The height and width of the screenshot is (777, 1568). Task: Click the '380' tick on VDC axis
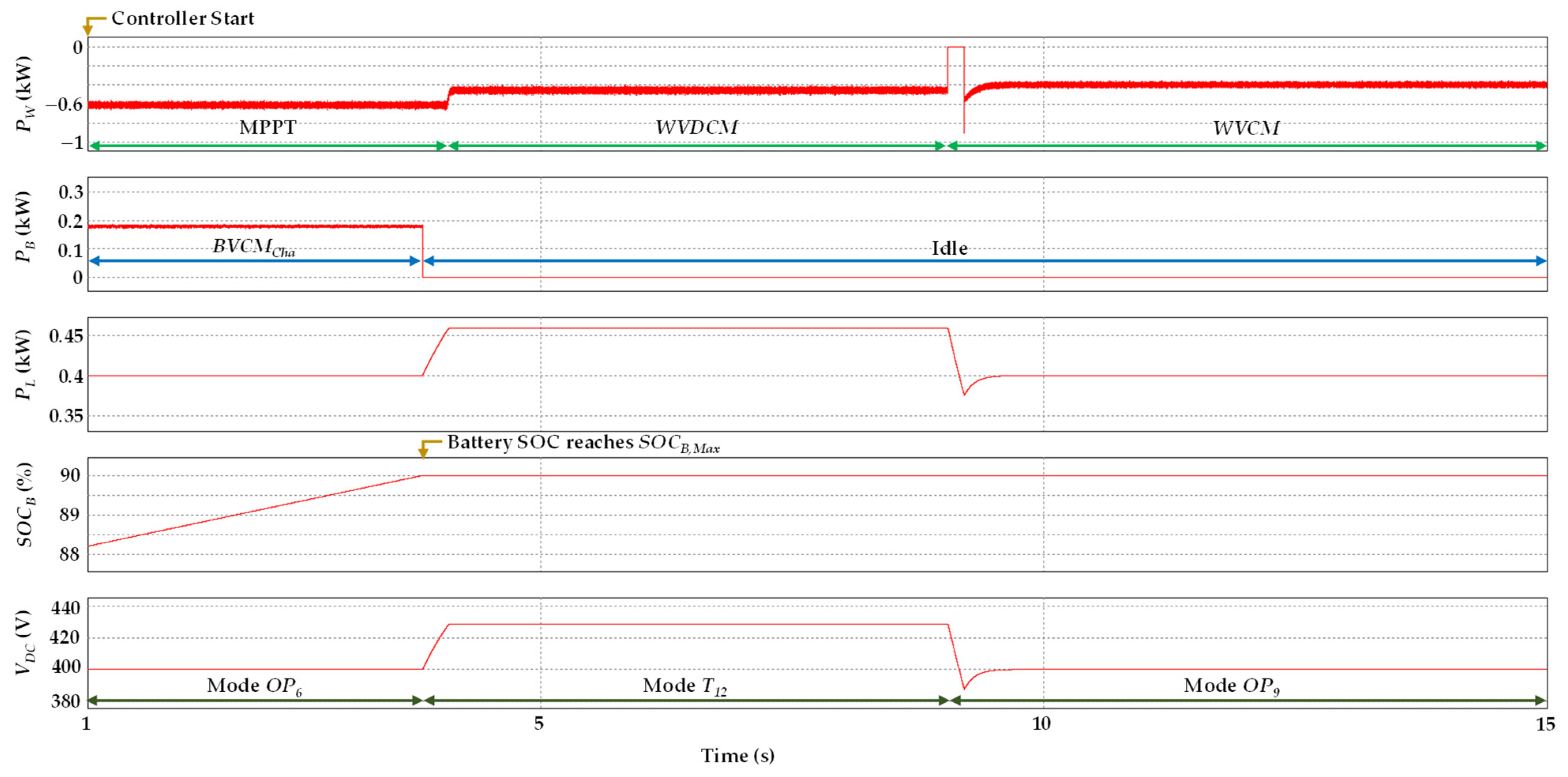click(66, 702)
